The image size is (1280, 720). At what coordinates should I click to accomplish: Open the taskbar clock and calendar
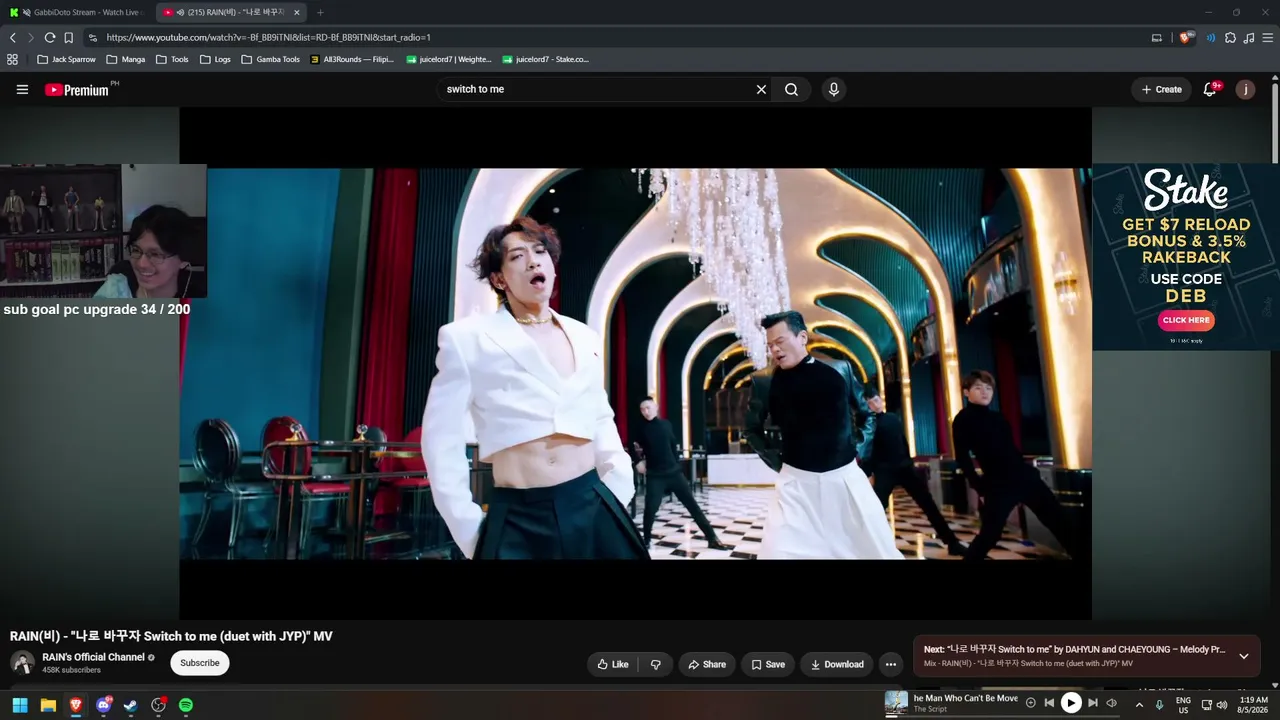(1254, 705)
